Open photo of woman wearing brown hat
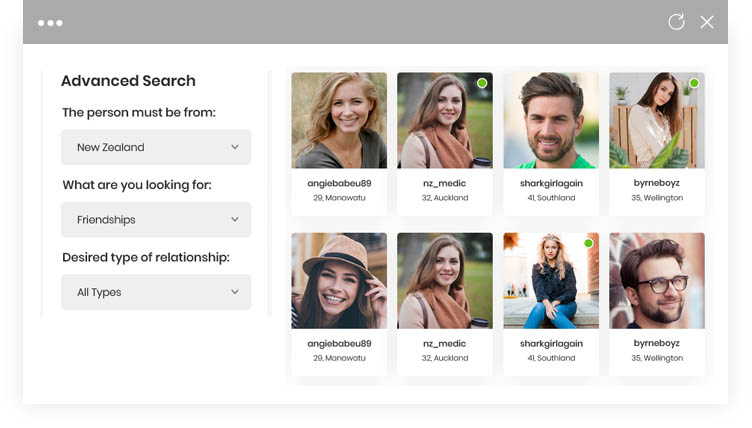752x428 pixels. tap(339, 281)
